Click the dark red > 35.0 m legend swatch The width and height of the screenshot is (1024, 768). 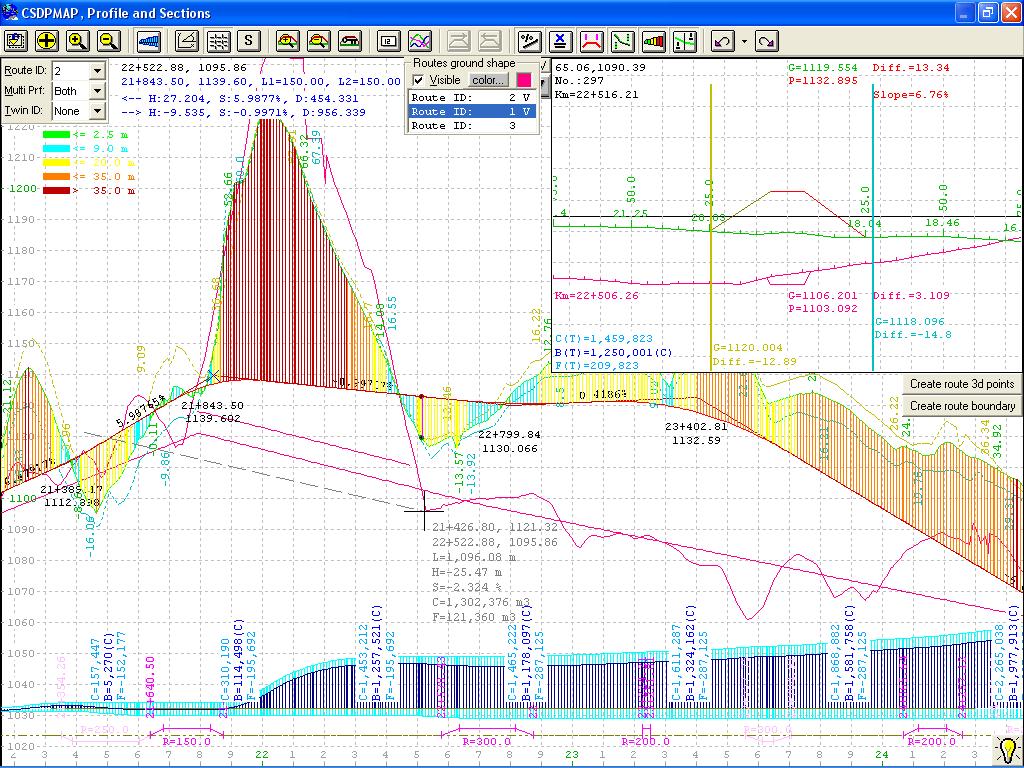(56, 191)
